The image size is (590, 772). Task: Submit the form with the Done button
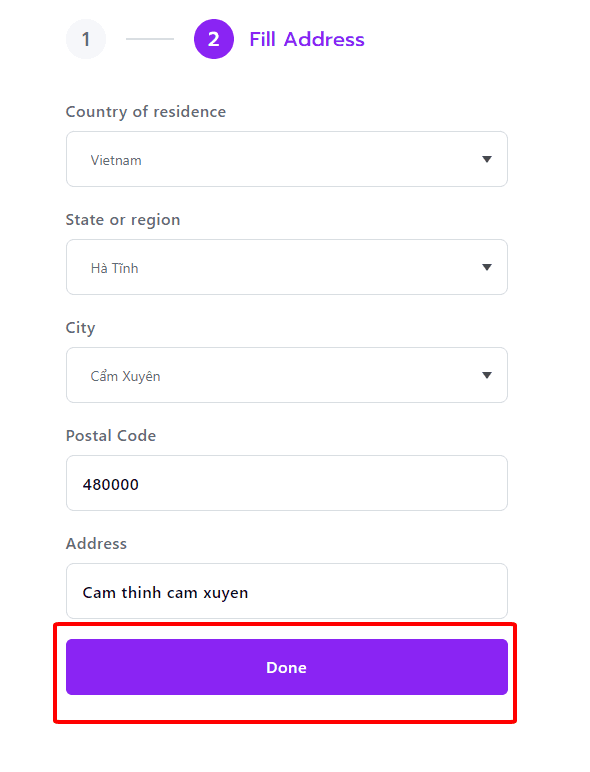[287, 667]
